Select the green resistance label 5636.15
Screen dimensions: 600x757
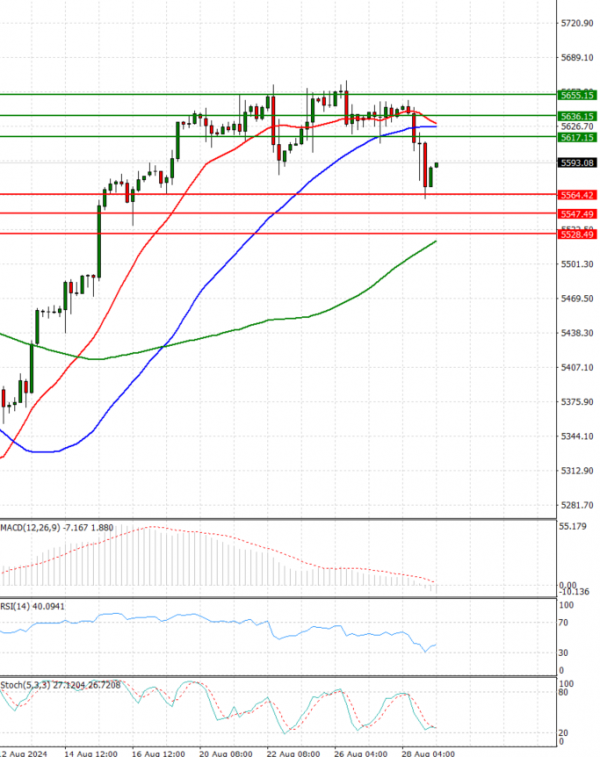pos(577,116)
